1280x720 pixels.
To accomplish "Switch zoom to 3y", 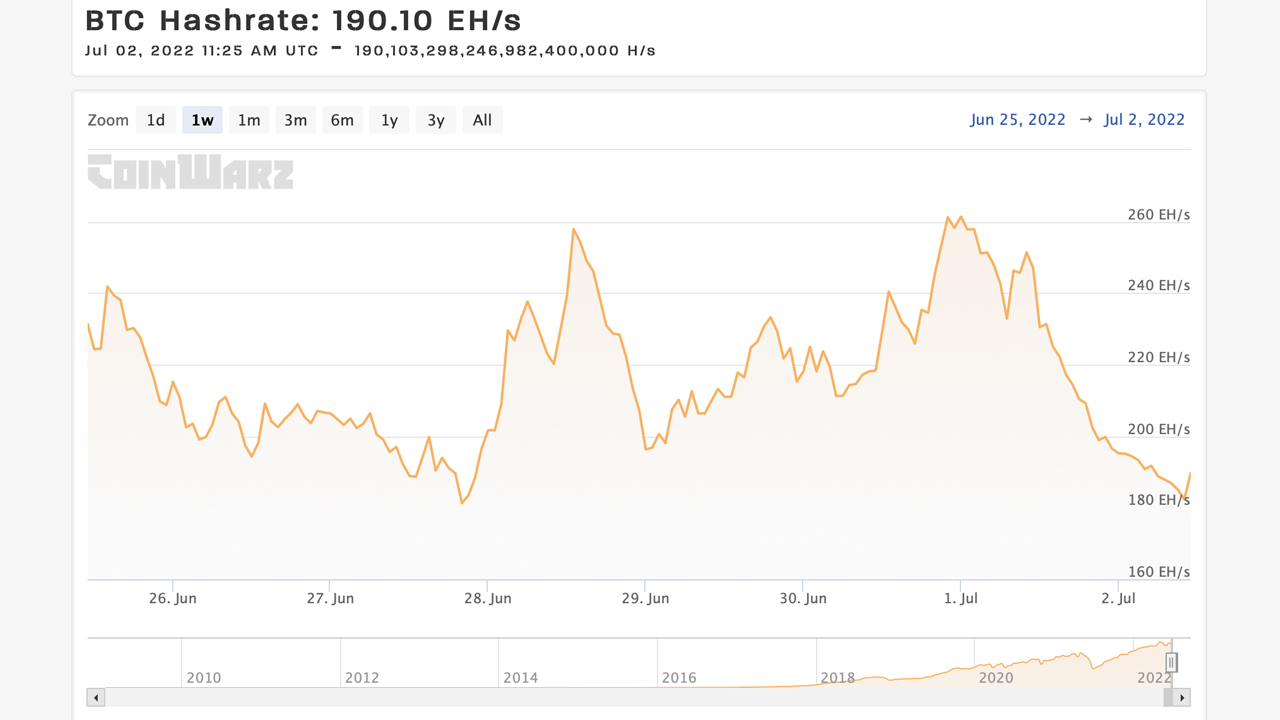I will tap(436, 120).
